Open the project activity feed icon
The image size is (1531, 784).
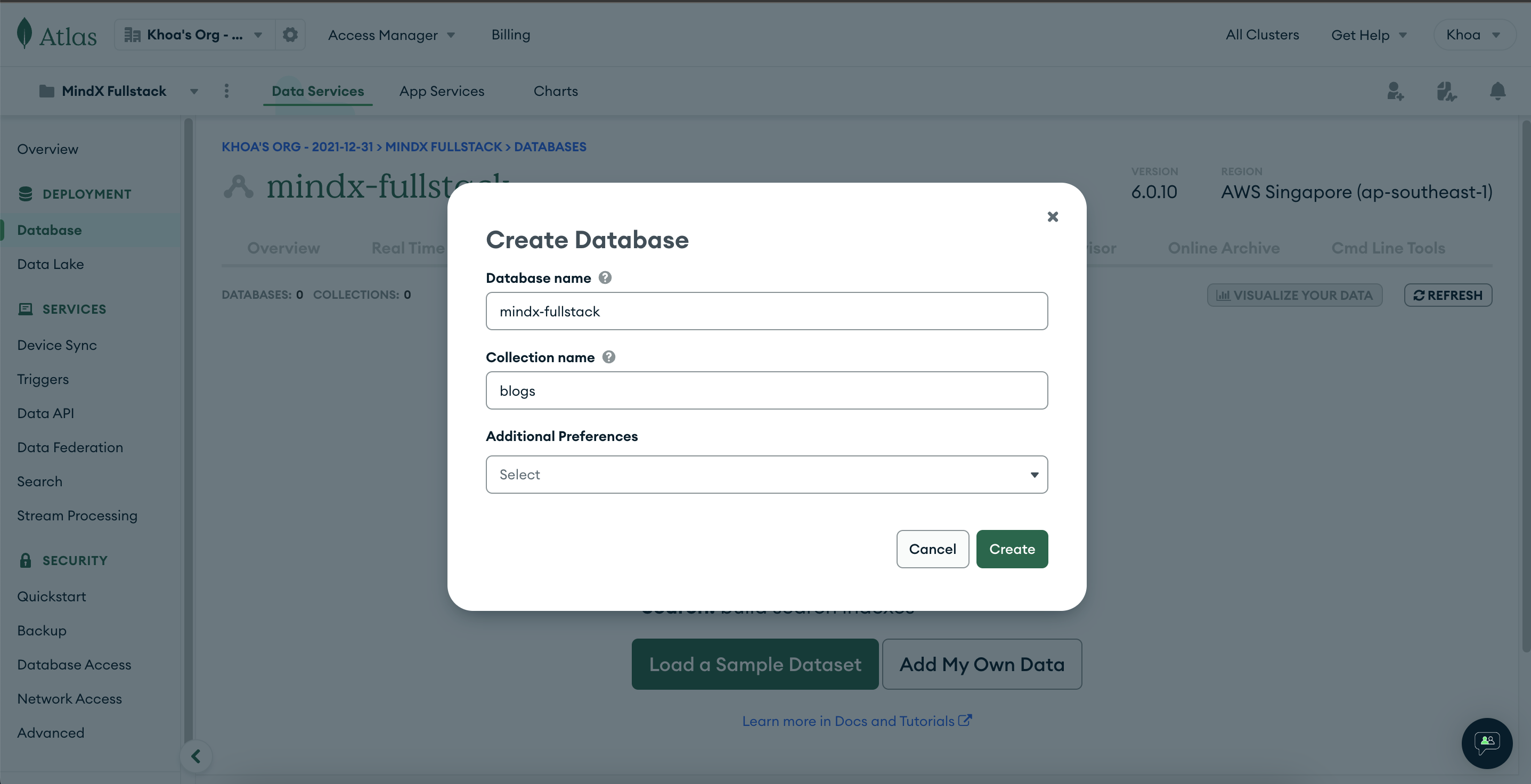click(1446, 91)
